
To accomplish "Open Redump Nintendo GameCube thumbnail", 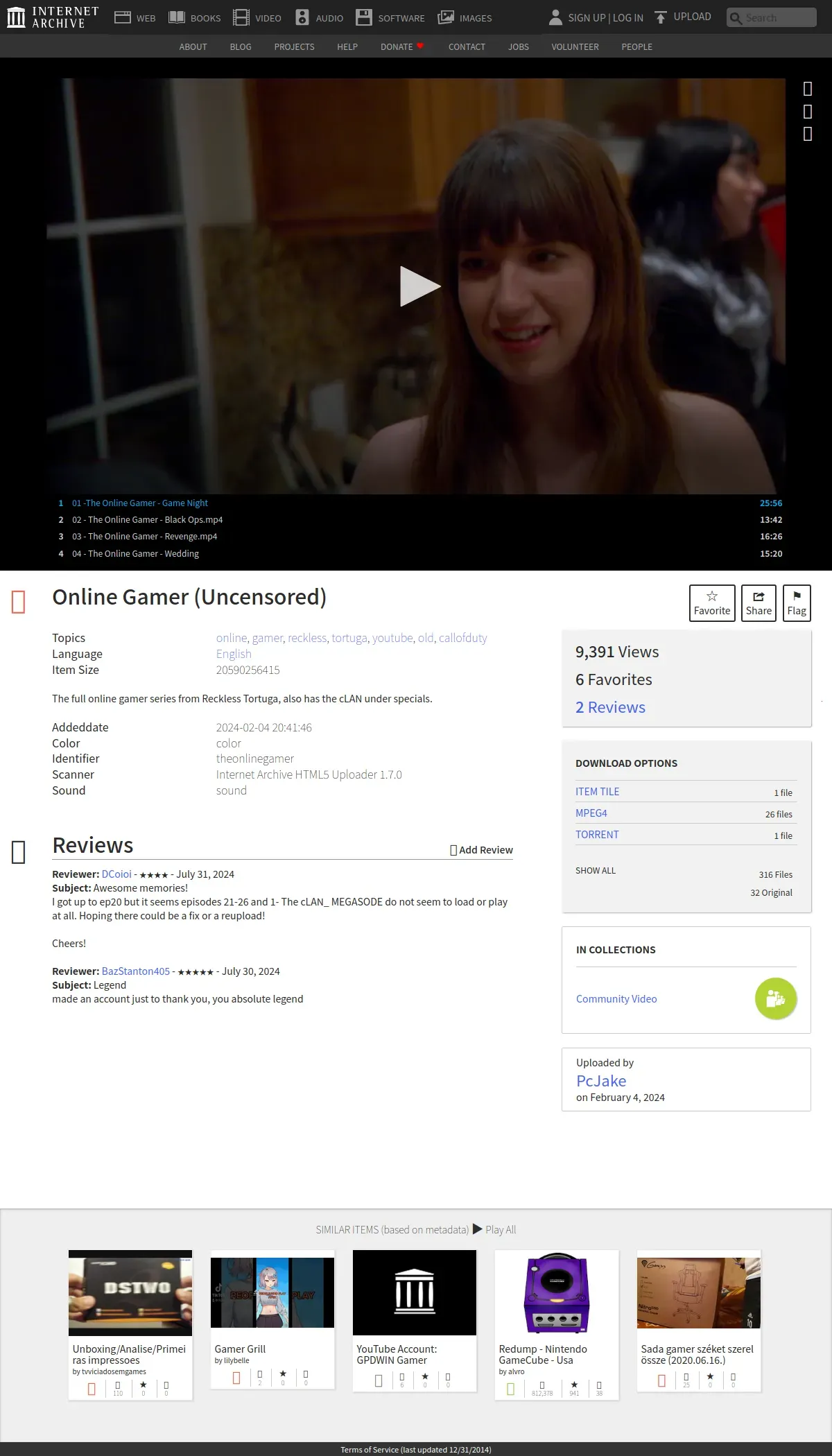I will point(557,1292).
